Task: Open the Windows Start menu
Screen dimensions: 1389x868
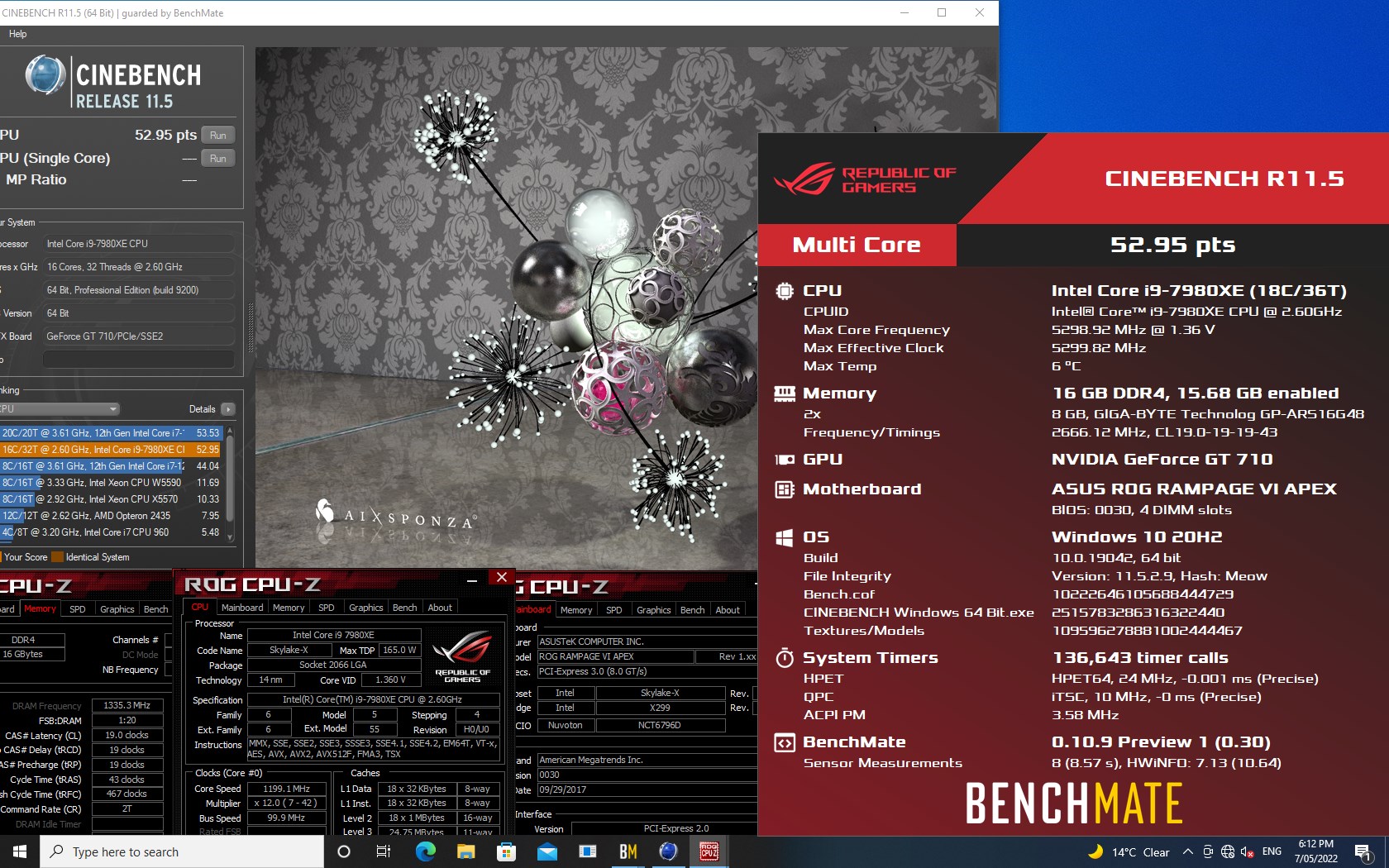Action: 20,851
